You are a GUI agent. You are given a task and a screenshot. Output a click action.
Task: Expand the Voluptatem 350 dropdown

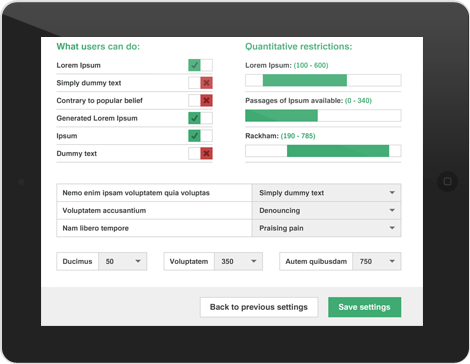click(x=238, y=261)
